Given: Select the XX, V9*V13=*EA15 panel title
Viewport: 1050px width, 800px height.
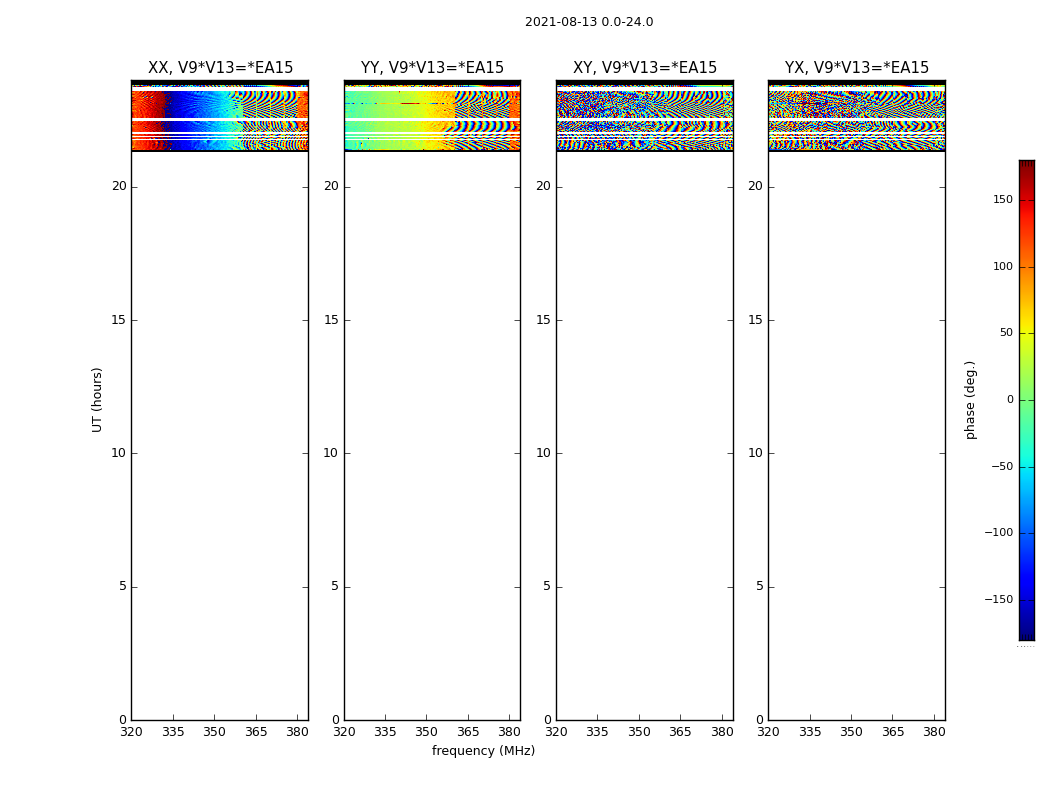Looking at the screenshot, I should point(220,68).
